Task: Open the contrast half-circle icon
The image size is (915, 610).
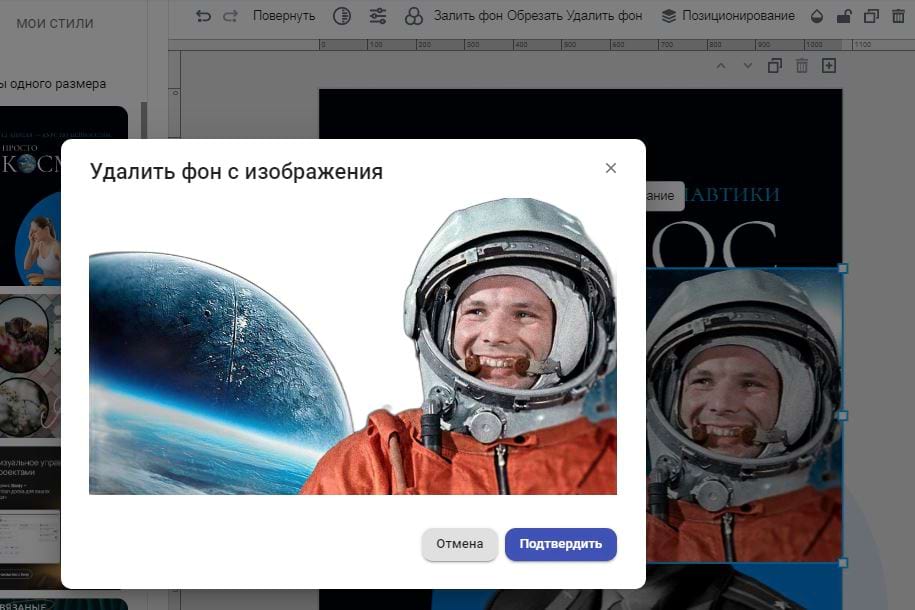Action: tap(342, 16)
